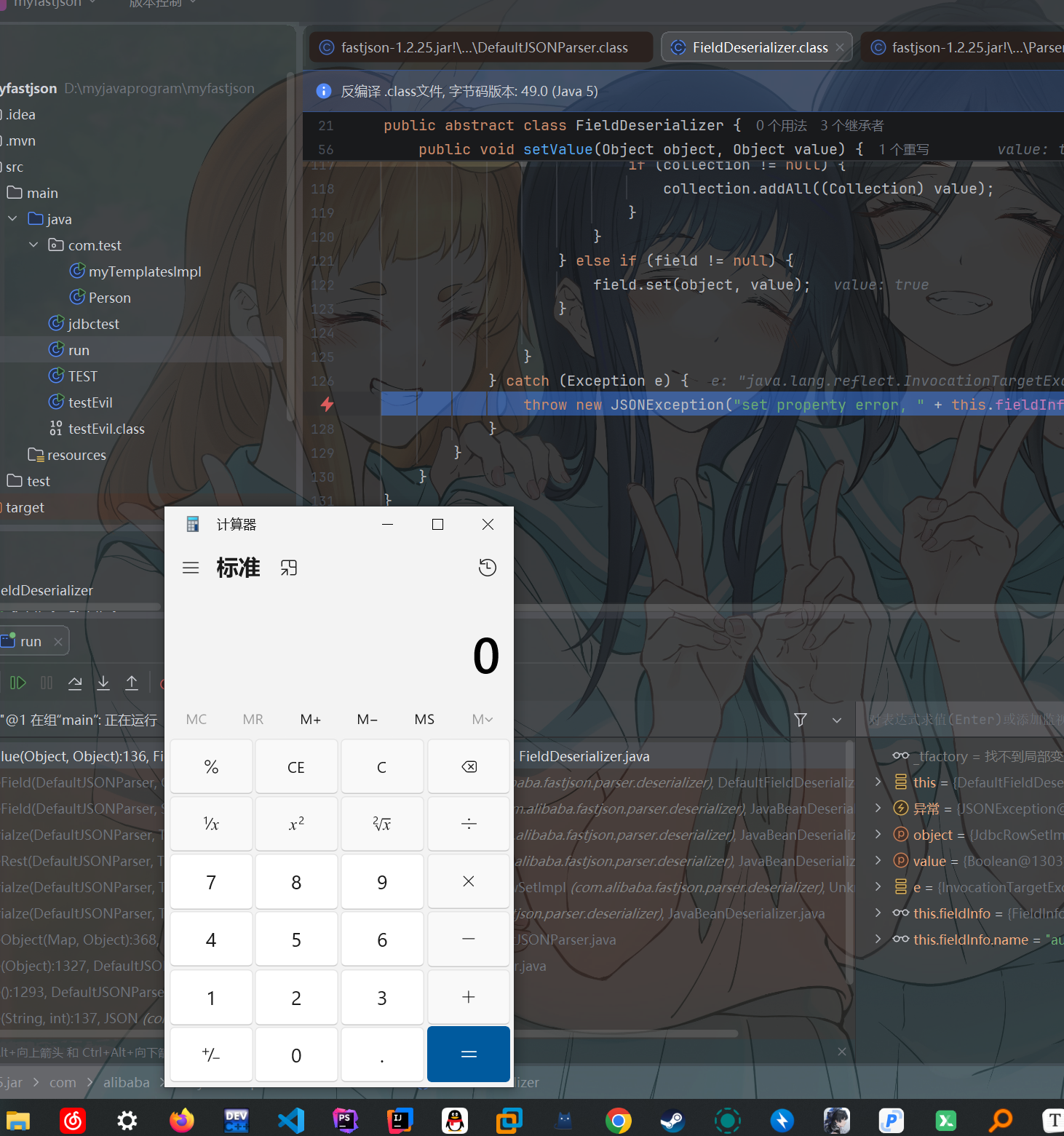Open Firefox from the Windows taskbar
The height and width of the screenshot is (1136, 1064).
tap(182, 1120)
